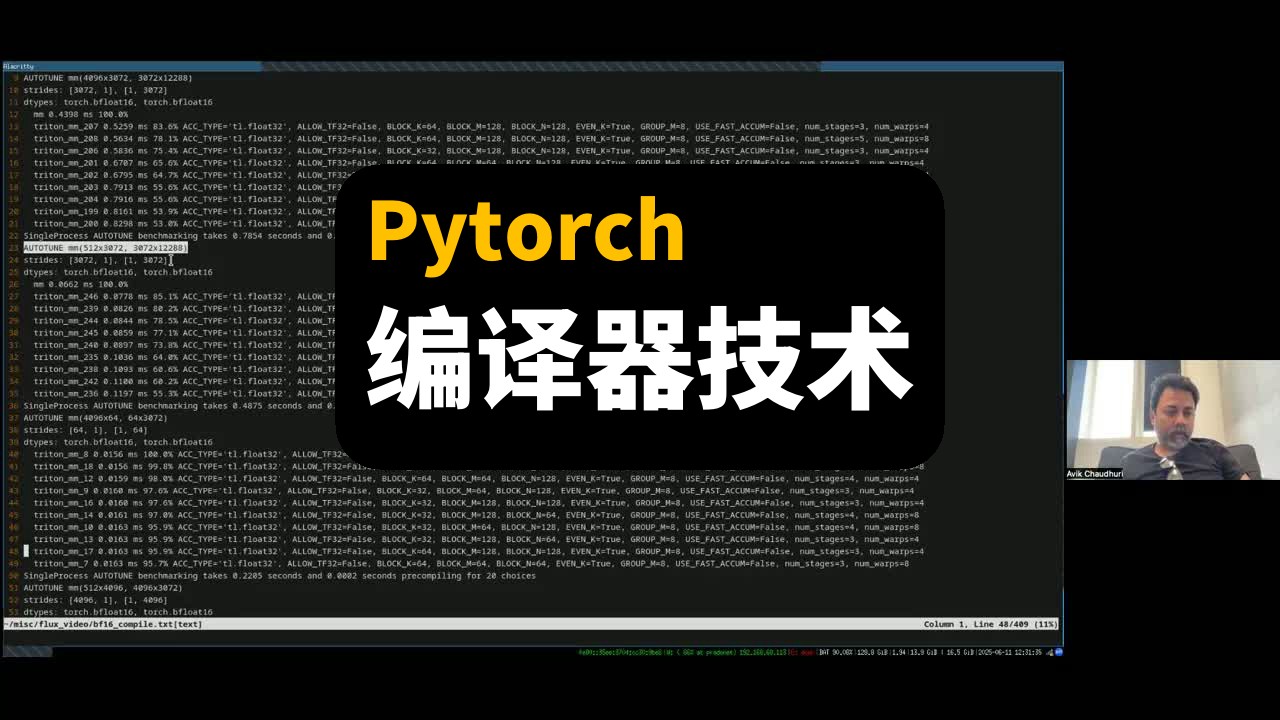Select the 'triton_mm_240' result row

(186, 345)
